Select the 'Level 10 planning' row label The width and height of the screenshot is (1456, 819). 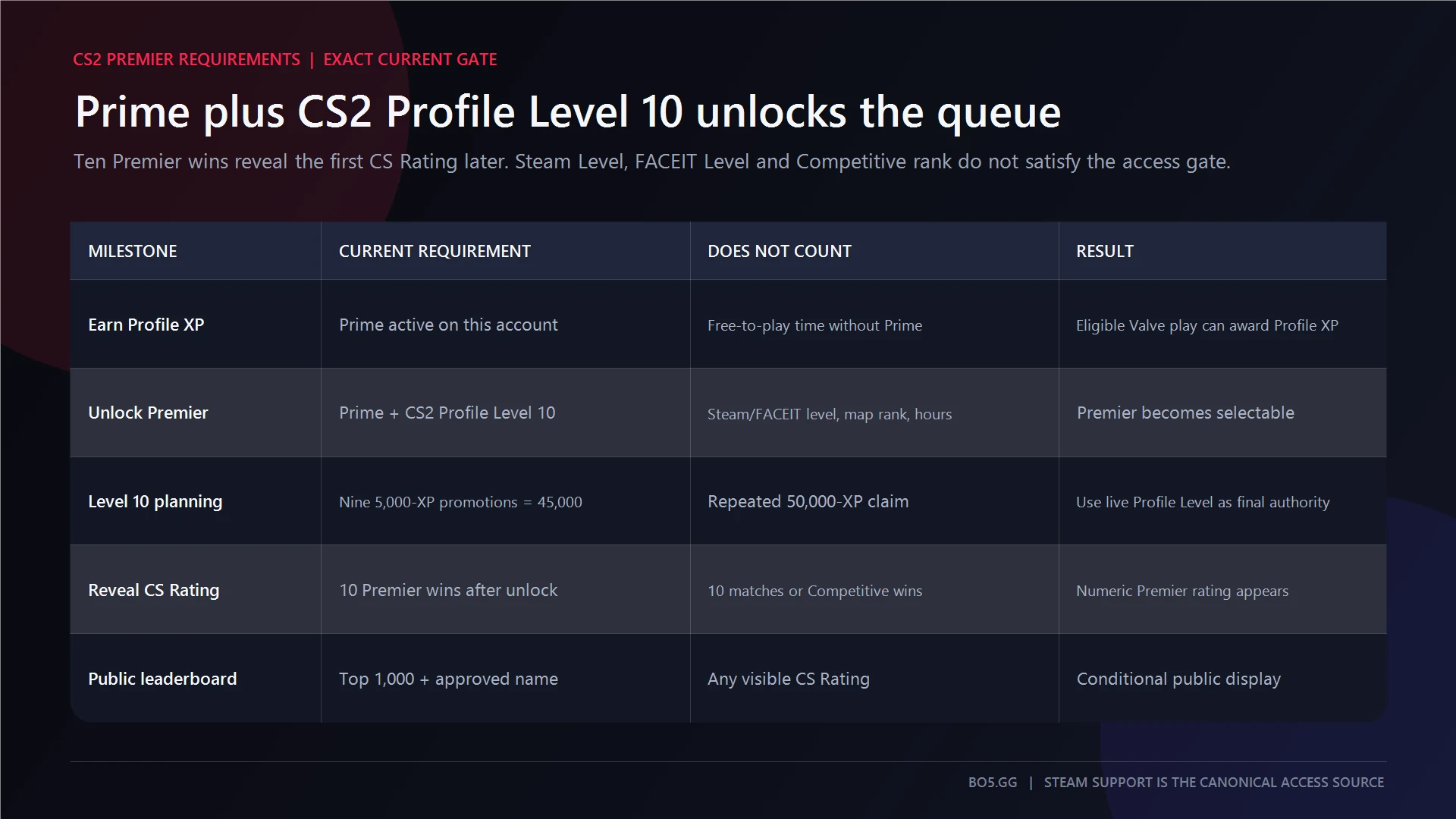pyautogui.click(x=155, y=501)
